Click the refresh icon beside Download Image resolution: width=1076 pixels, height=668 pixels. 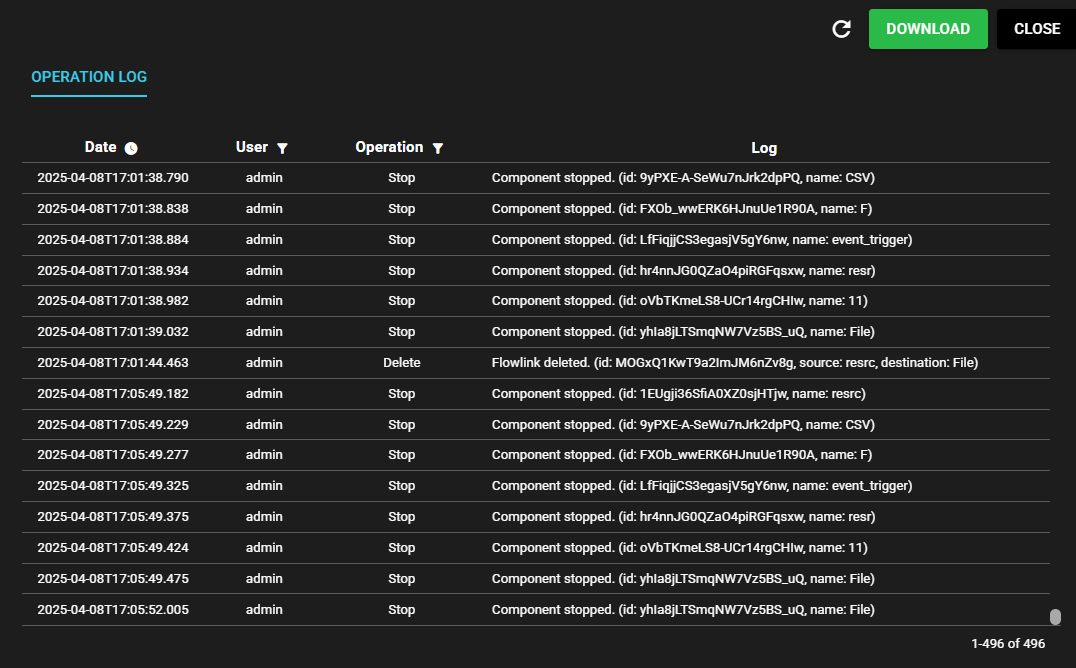pos(842,29)
